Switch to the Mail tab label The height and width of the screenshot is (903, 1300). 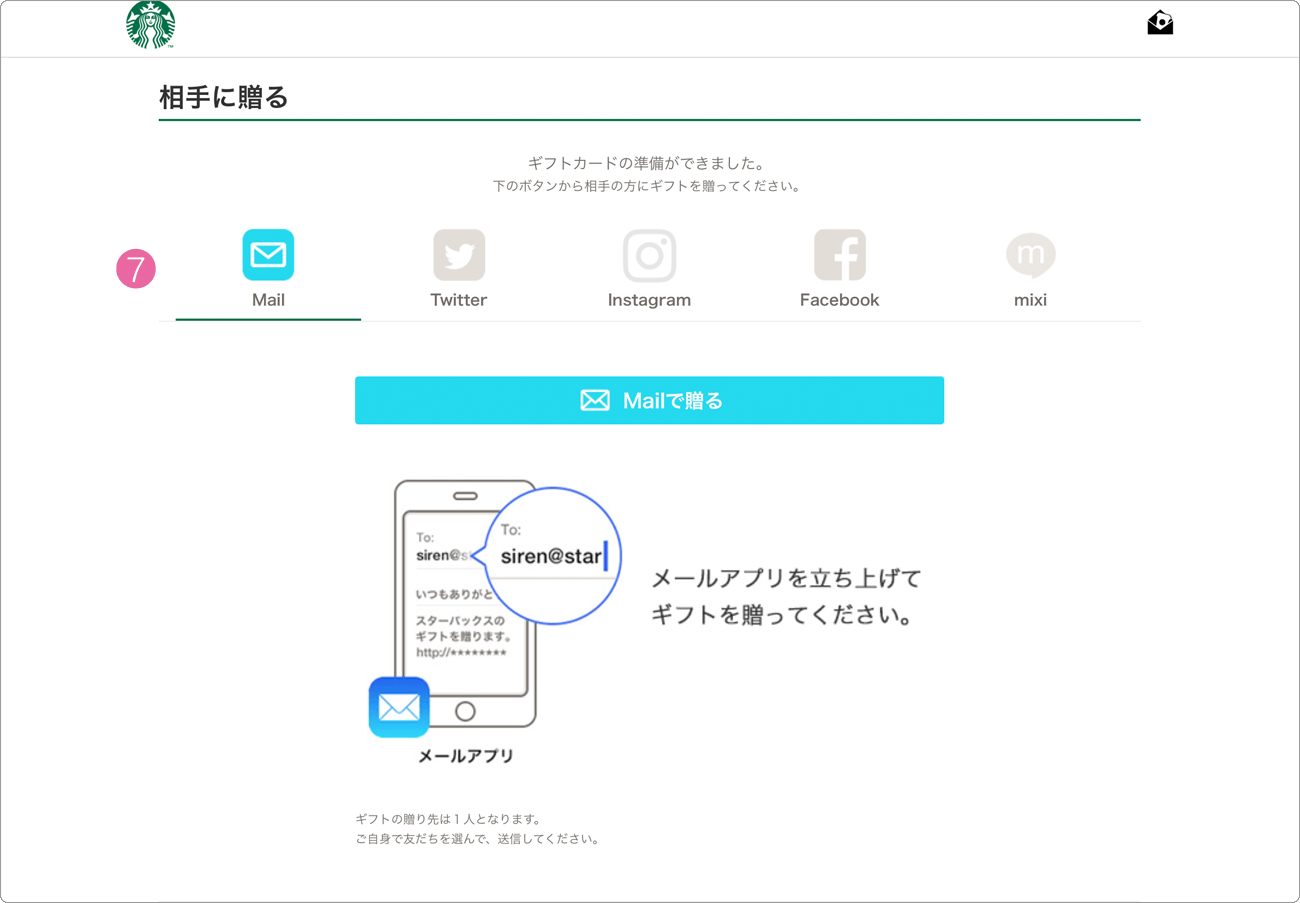(x=268, y=300)
